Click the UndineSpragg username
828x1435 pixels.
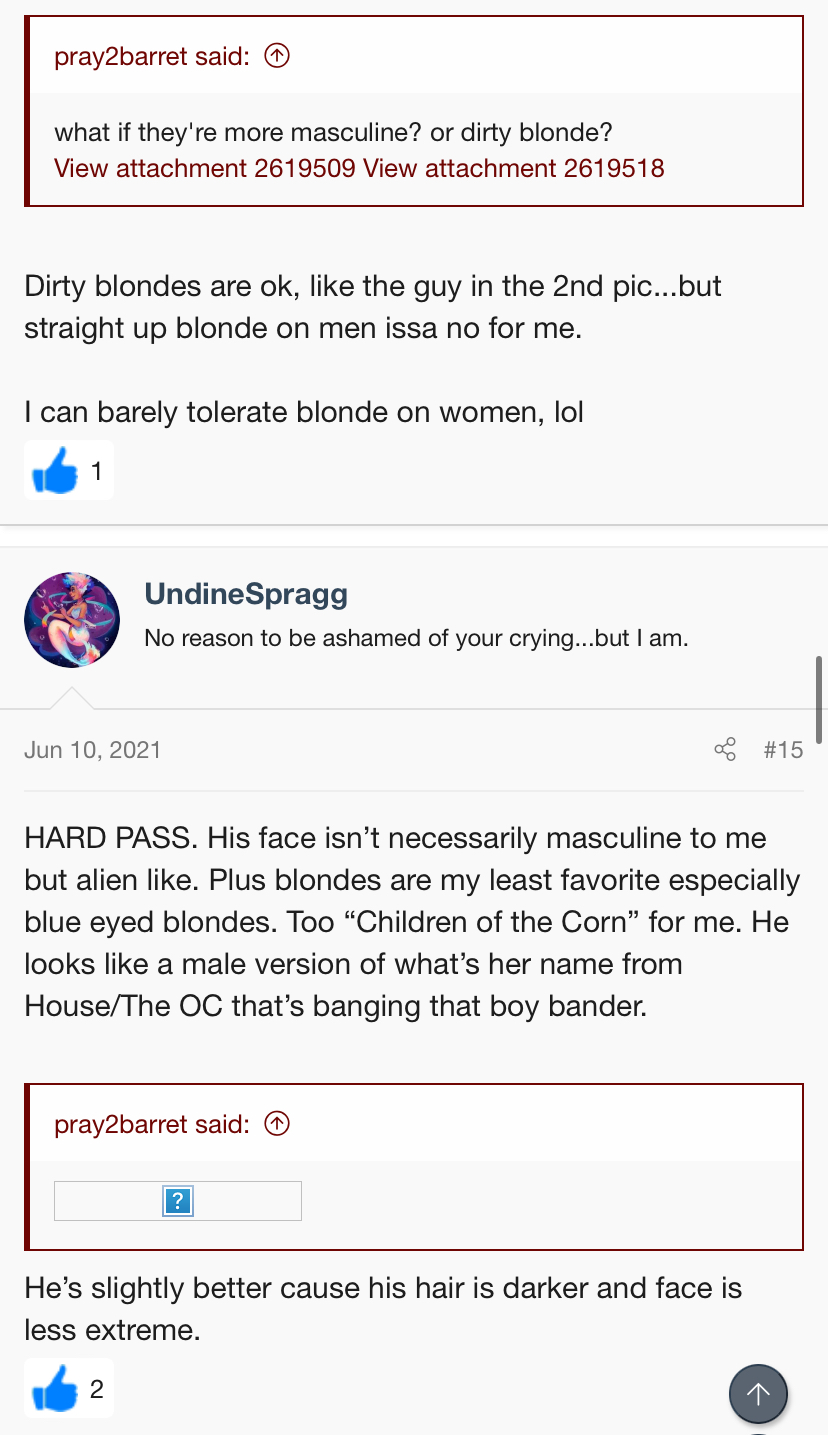pos(246,594)
